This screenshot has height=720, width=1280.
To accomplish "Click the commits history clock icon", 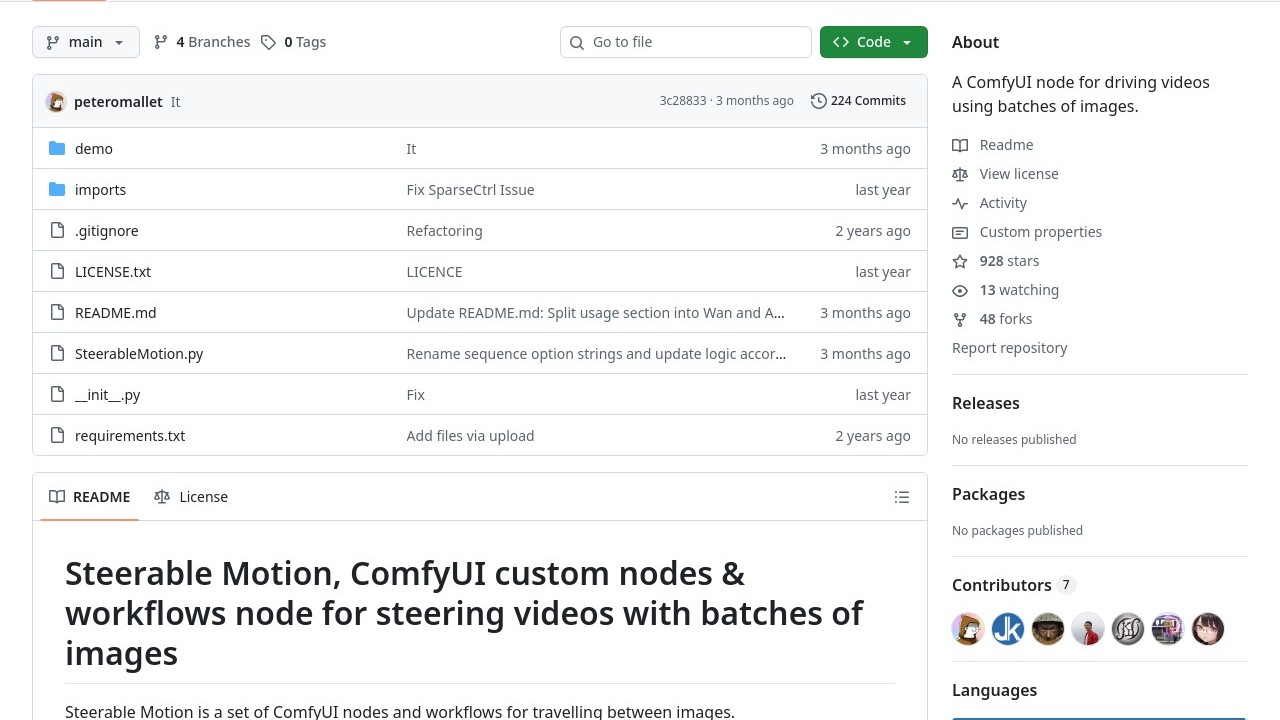I will tap(818, 101).
